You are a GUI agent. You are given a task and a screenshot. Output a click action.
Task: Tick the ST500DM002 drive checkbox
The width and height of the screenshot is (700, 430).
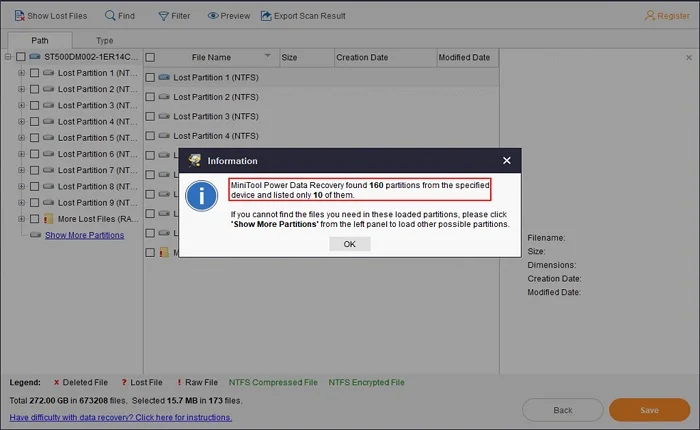click(21, 57)
